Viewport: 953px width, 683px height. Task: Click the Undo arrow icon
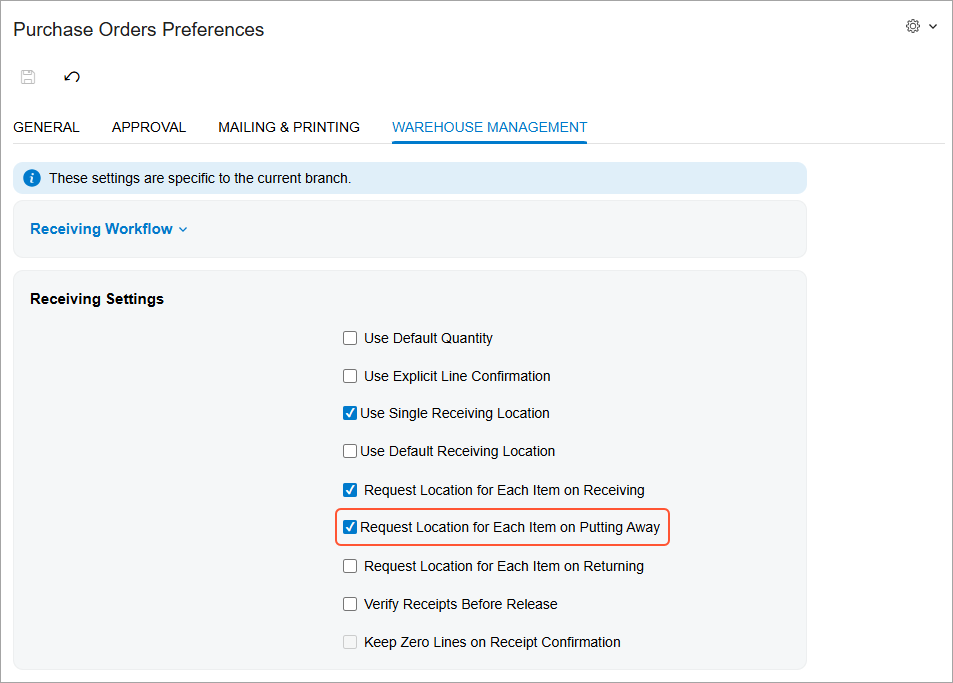pos(72,77)
